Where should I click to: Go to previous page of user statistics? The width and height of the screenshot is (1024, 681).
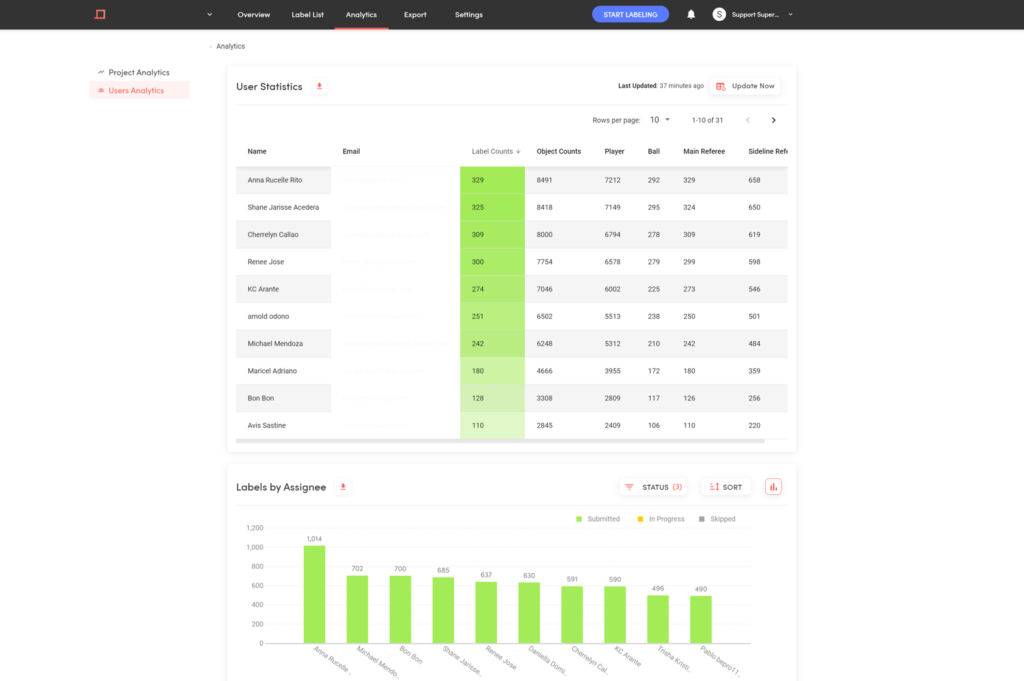point(748,120)
